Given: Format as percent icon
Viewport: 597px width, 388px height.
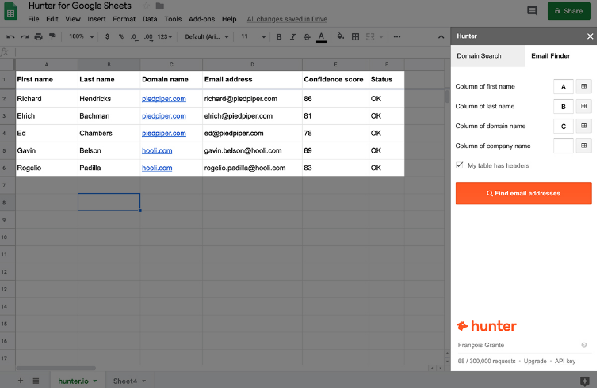Looking at the screenshot, I should pyautogui.click(x=121, y=37).
